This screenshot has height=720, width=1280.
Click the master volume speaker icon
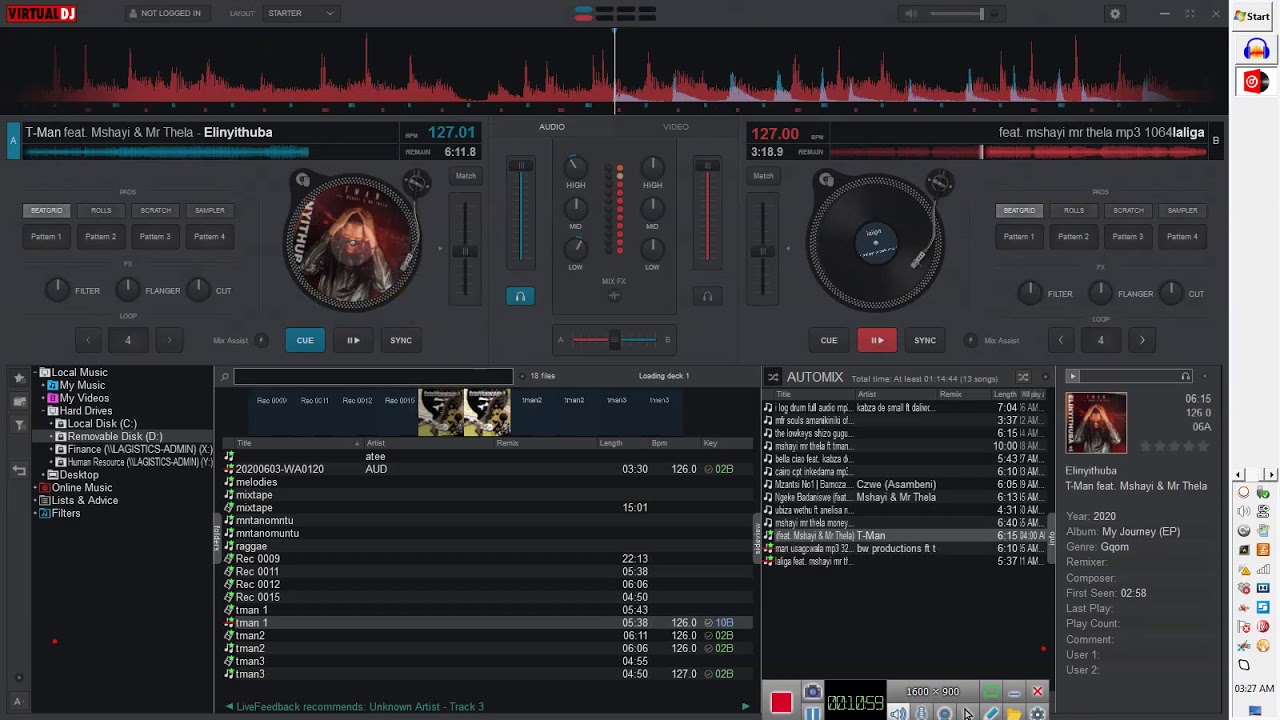click(x=911, y=14)
